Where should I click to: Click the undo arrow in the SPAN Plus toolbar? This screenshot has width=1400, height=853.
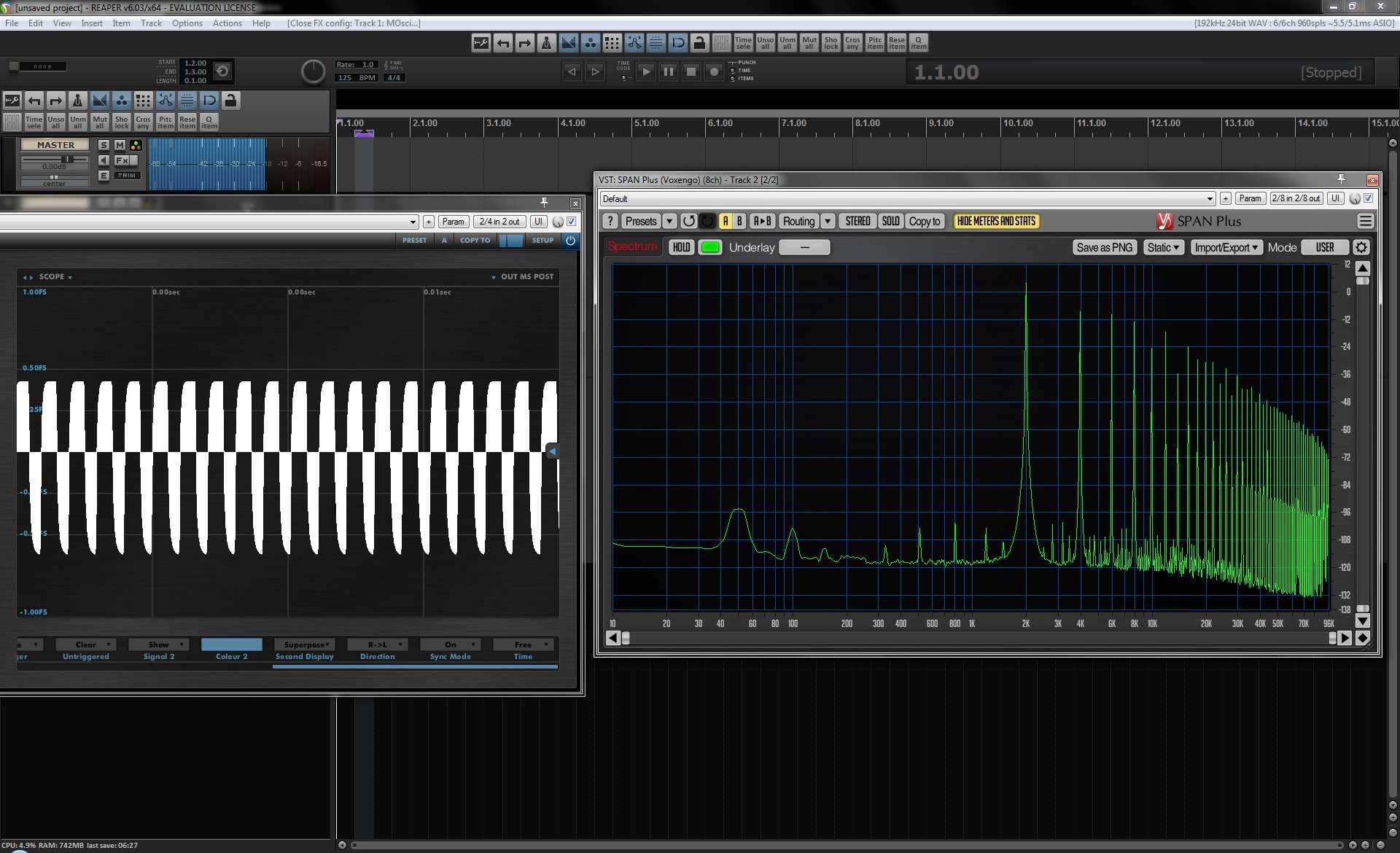pos(688,221)
